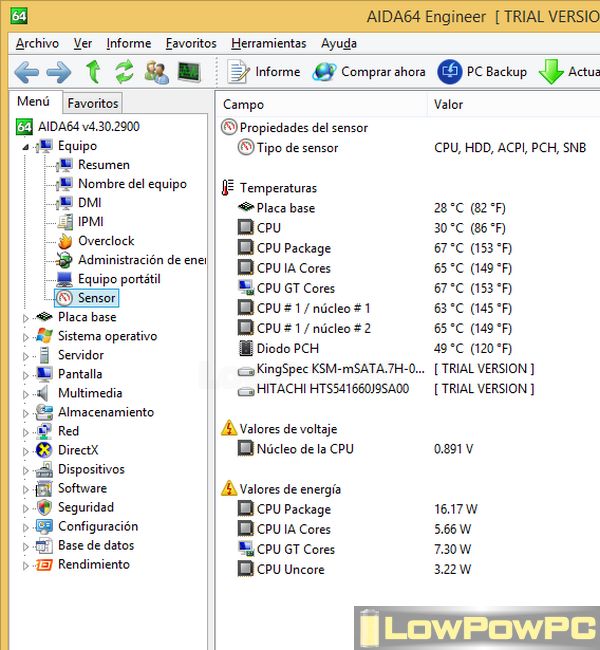Click the Seguridad shield icon

click(x=44, y=507)
